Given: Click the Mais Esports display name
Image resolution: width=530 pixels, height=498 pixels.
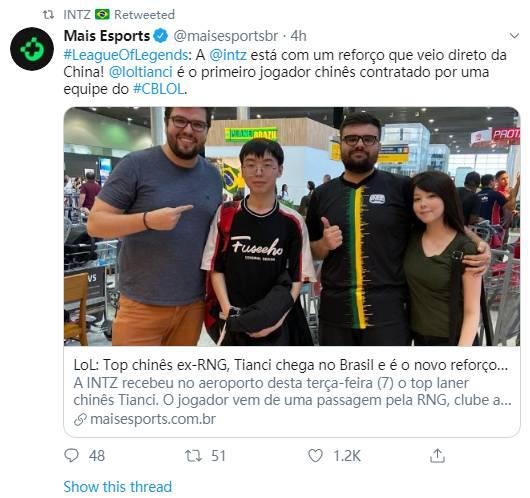Looking at the screenshot, I should pos(107,36).
